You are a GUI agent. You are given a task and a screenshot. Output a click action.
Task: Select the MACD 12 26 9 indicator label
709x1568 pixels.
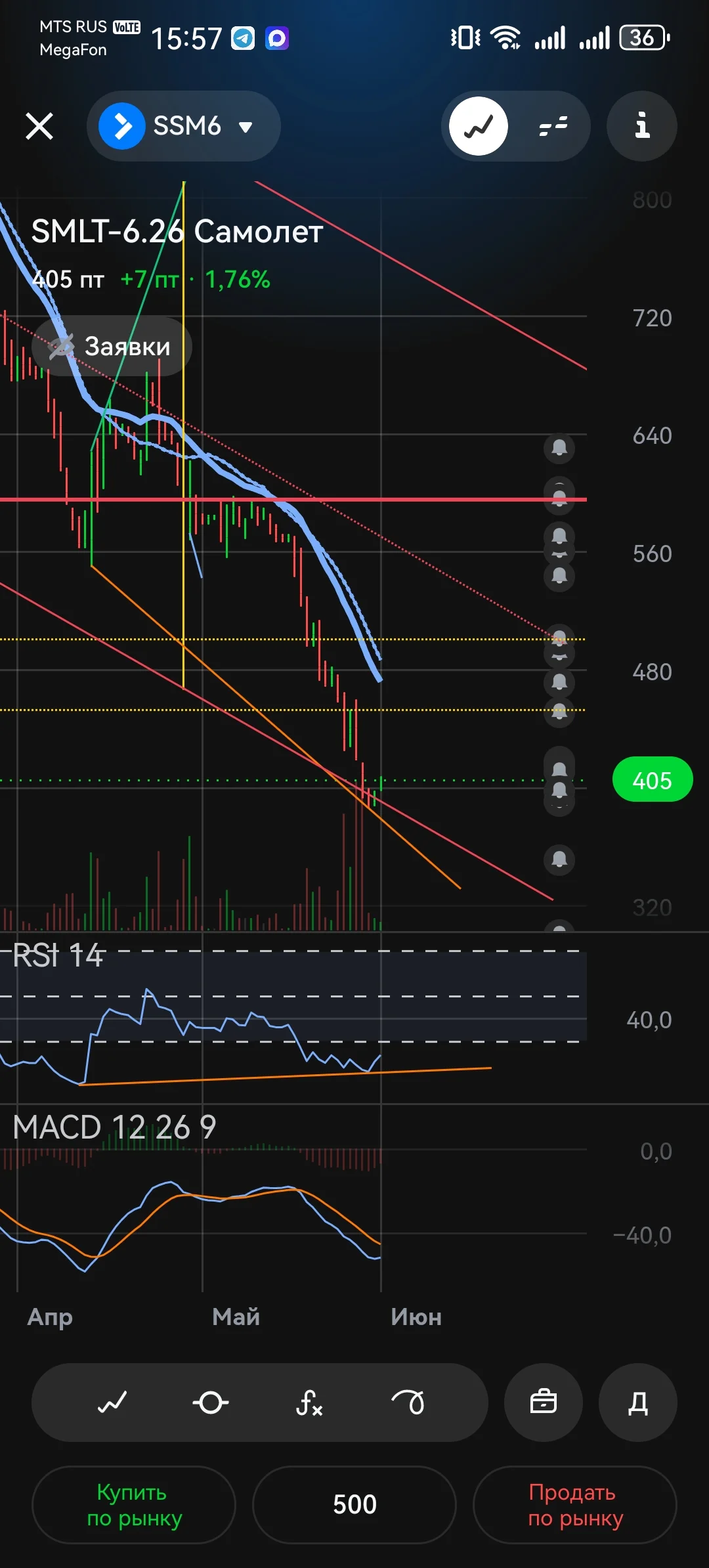click(x=114, y=1127)
